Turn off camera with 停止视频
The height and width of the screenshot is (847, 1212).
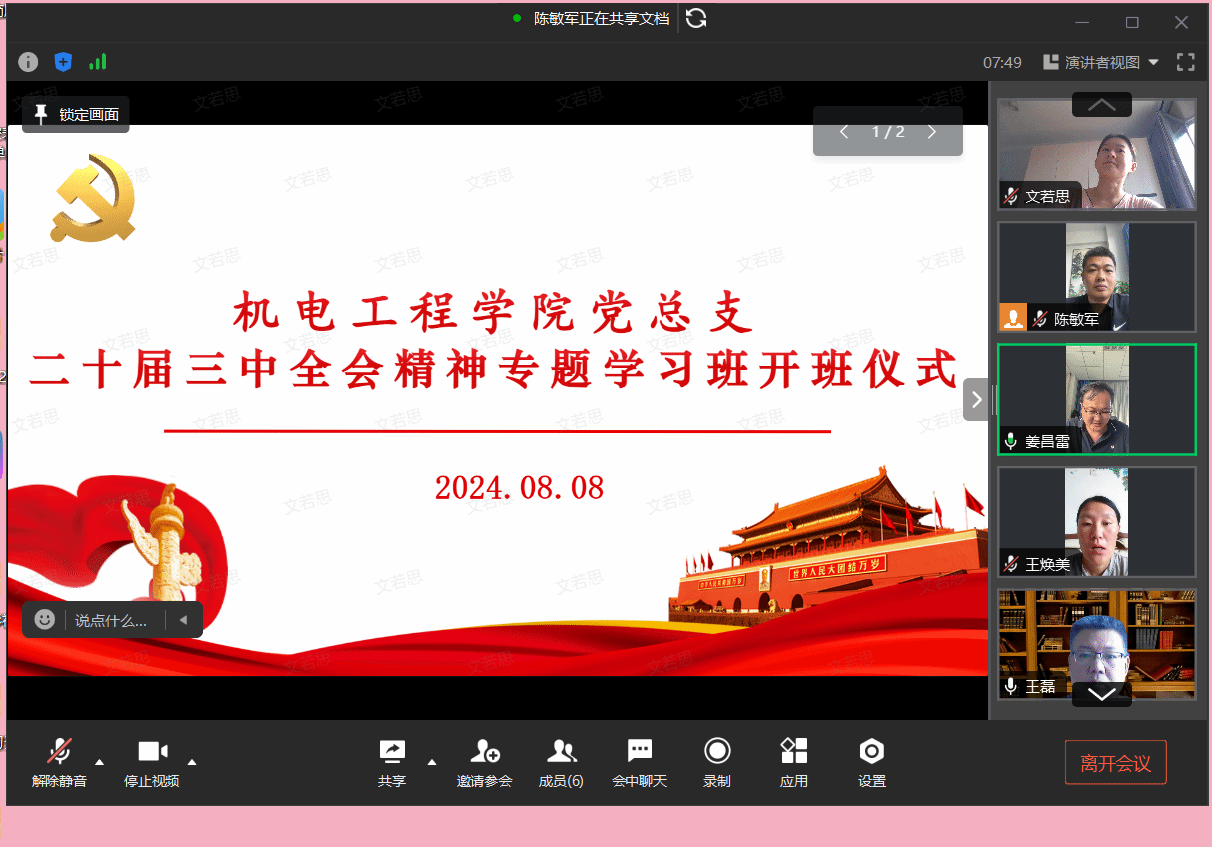[152, 762]
